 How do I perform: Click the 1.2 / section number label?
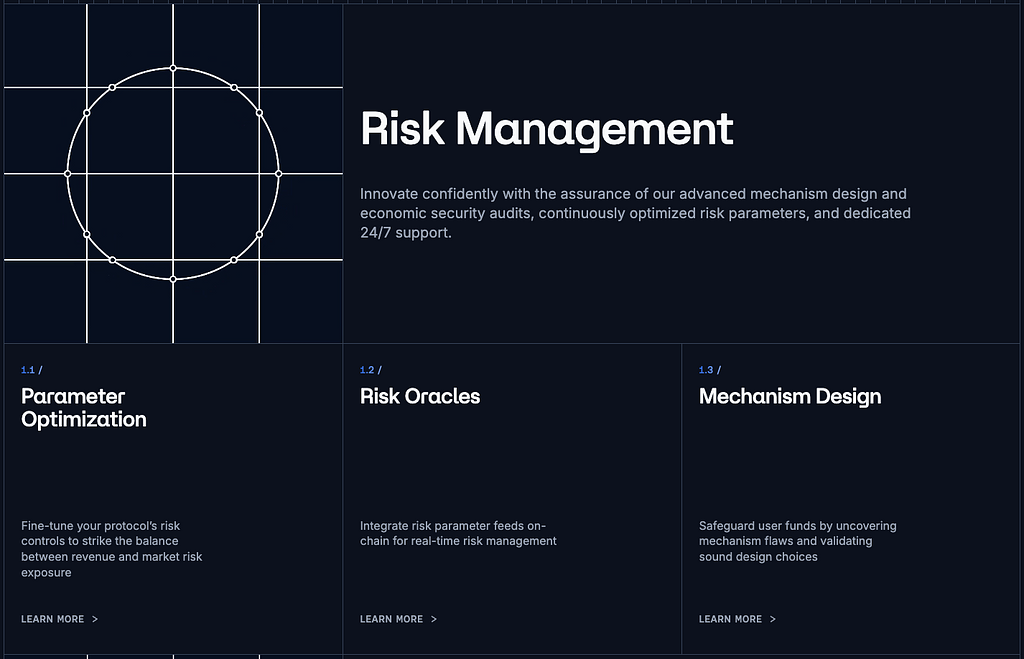[371, 370]
